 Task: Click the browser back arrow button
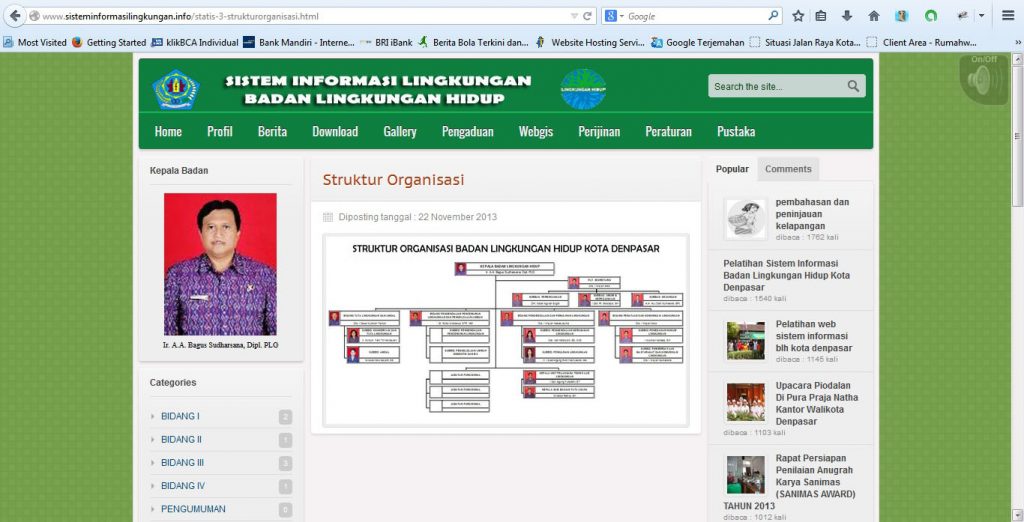pyautogui.click(x=15, y=16)
